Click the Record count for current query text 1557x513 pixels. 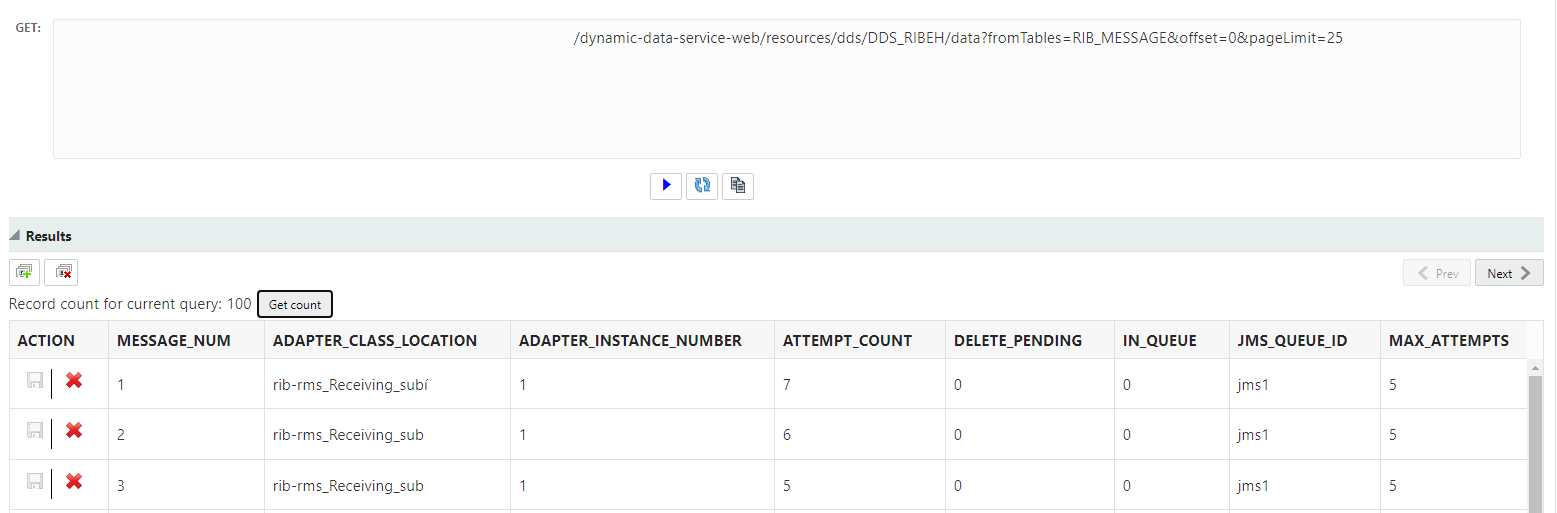tap(130, 303)
